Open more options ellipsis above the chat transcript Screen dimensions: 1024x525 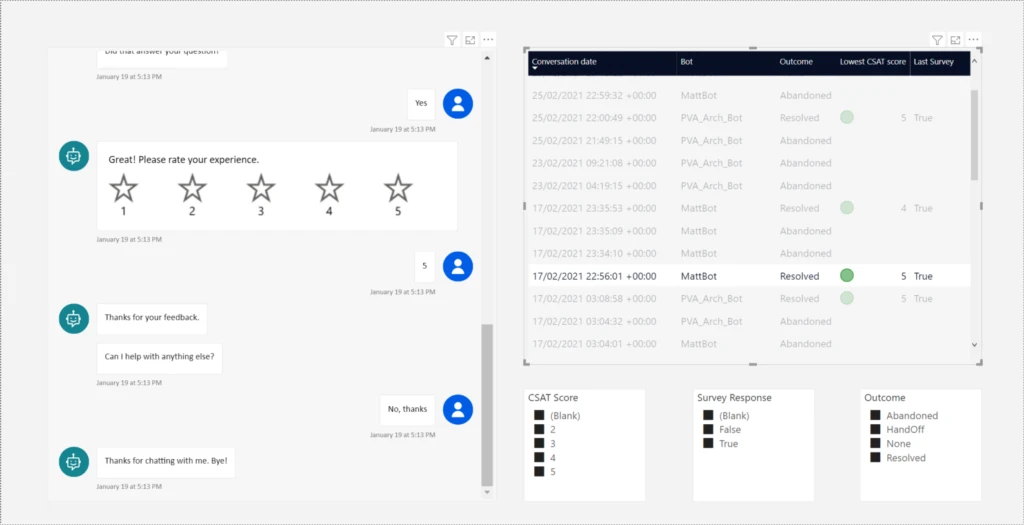[488, 40]
